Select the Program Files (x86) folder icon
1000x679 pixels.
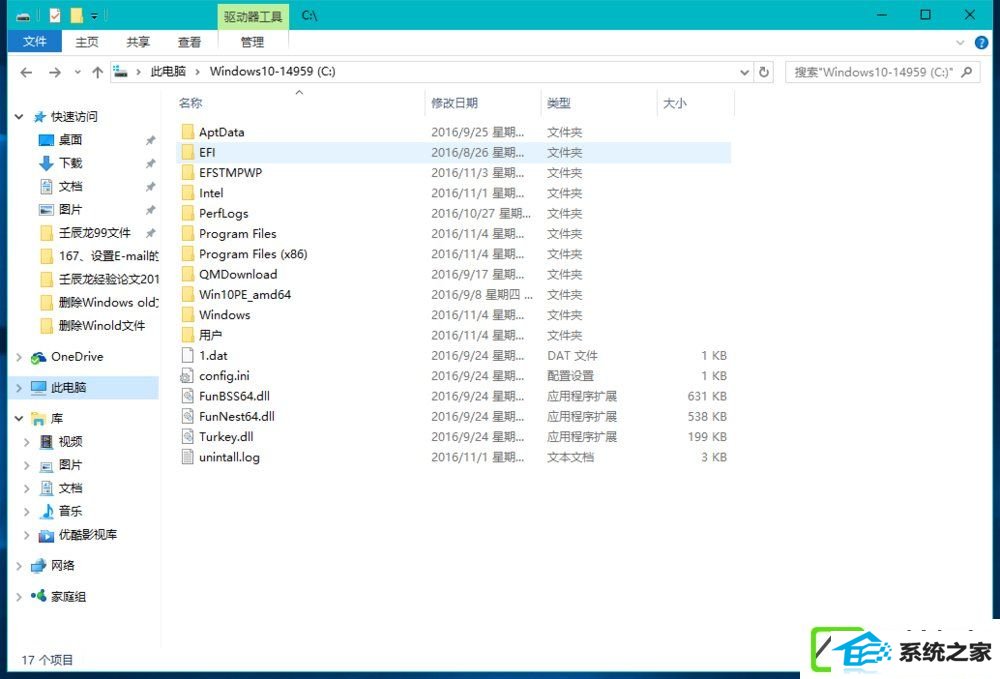click(x=188, y=254)
